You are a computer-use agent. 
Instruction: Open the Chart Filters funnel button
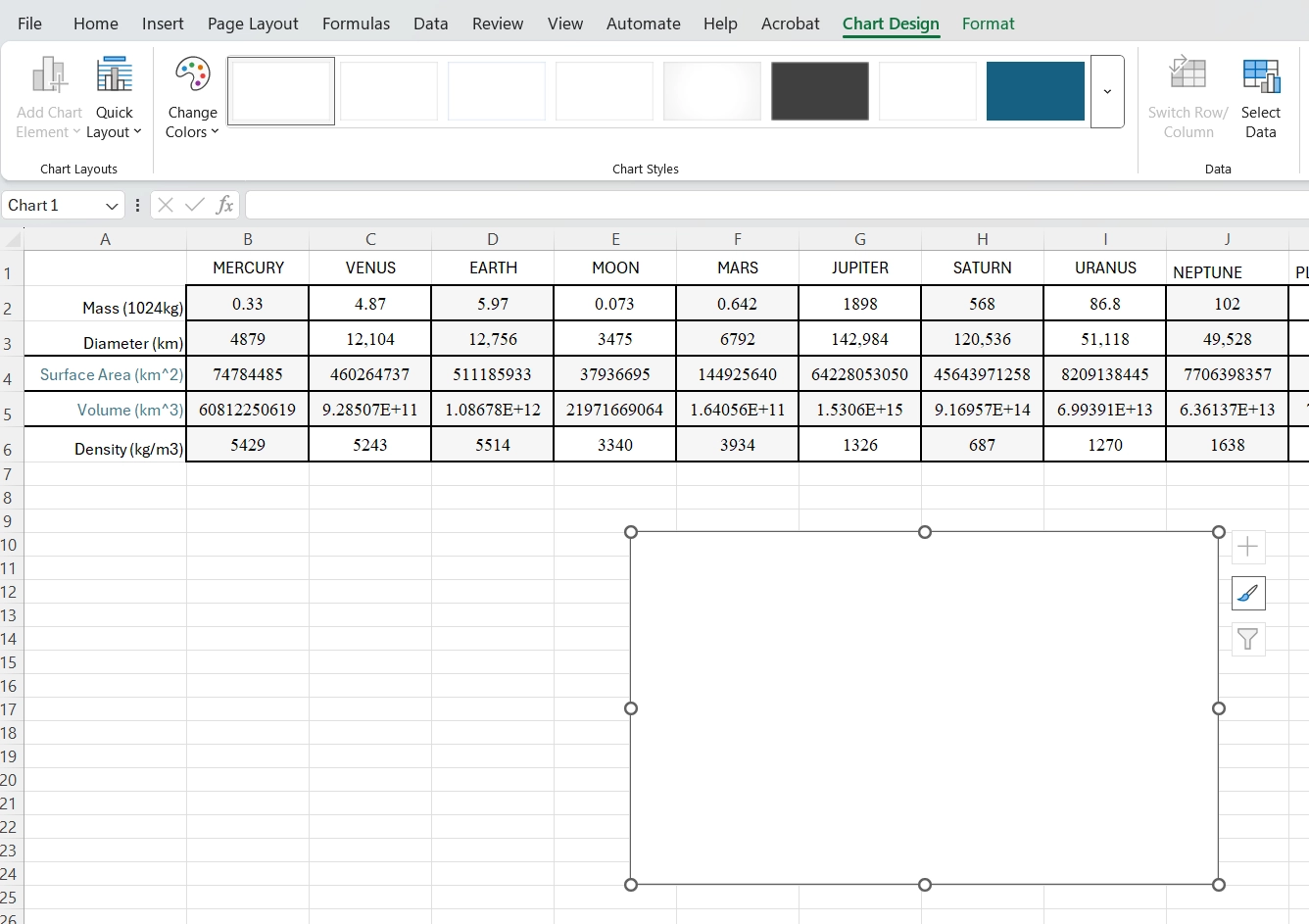tap(1247, 640)
